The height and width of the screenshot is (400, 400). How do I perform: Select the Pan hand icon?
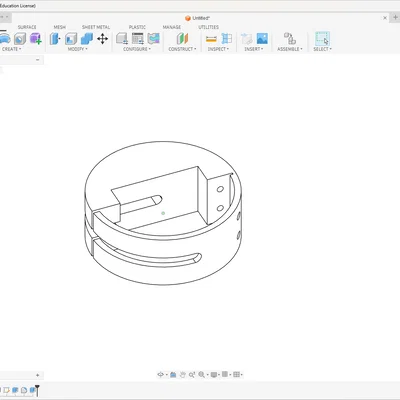[182, 375]
